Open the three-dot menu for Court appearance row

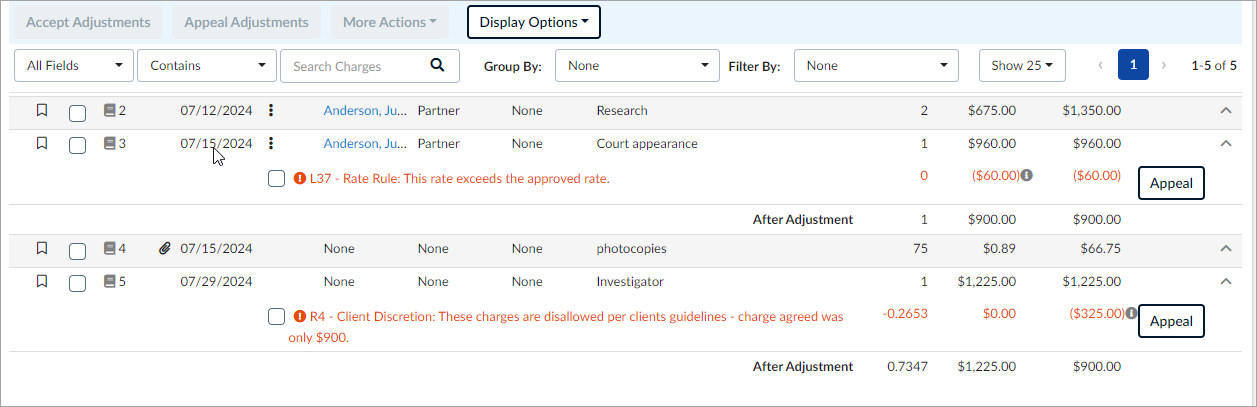pyautogui.click(x=271, y=144)
